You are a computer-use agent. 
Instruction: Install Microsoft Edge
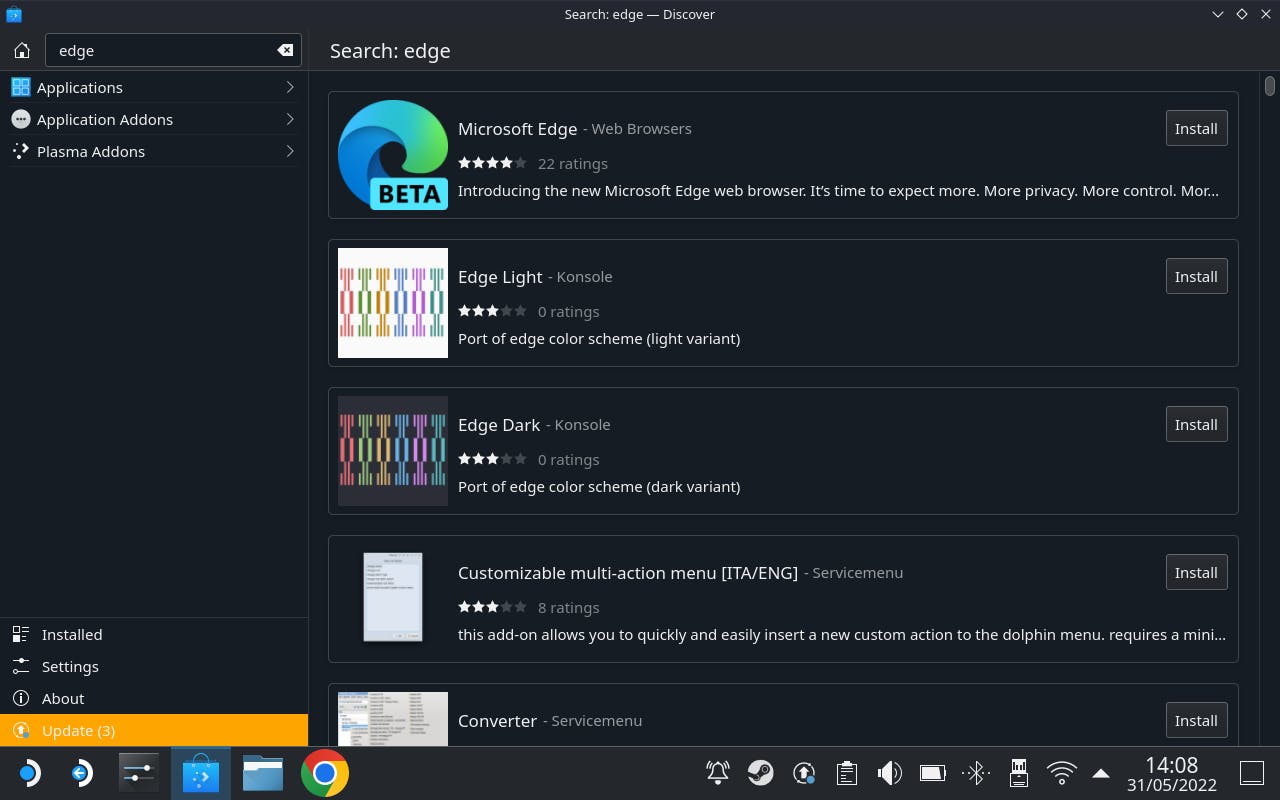(x=1196, y=128)
